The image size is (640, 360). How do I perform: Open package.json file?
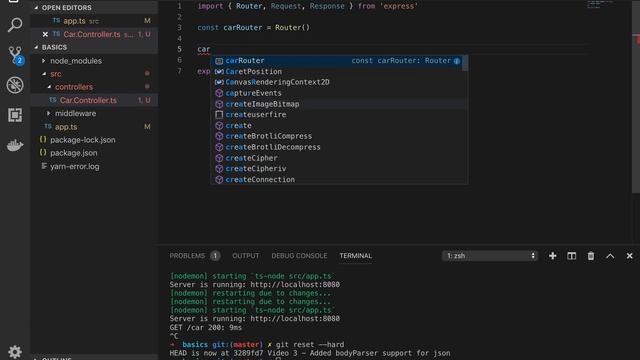(94, 153)
